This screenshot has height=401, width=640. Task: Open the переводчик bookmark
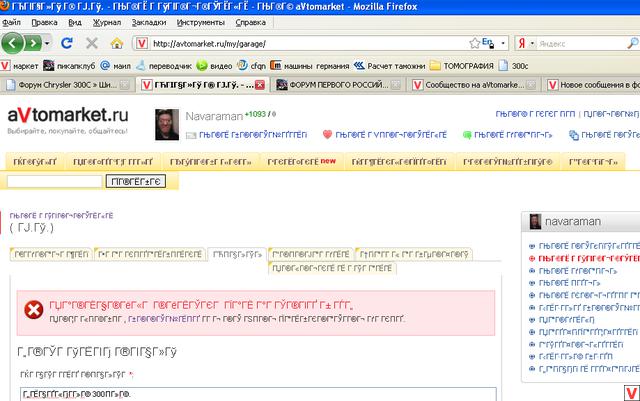pyautogui.click(x=164, y=66)
